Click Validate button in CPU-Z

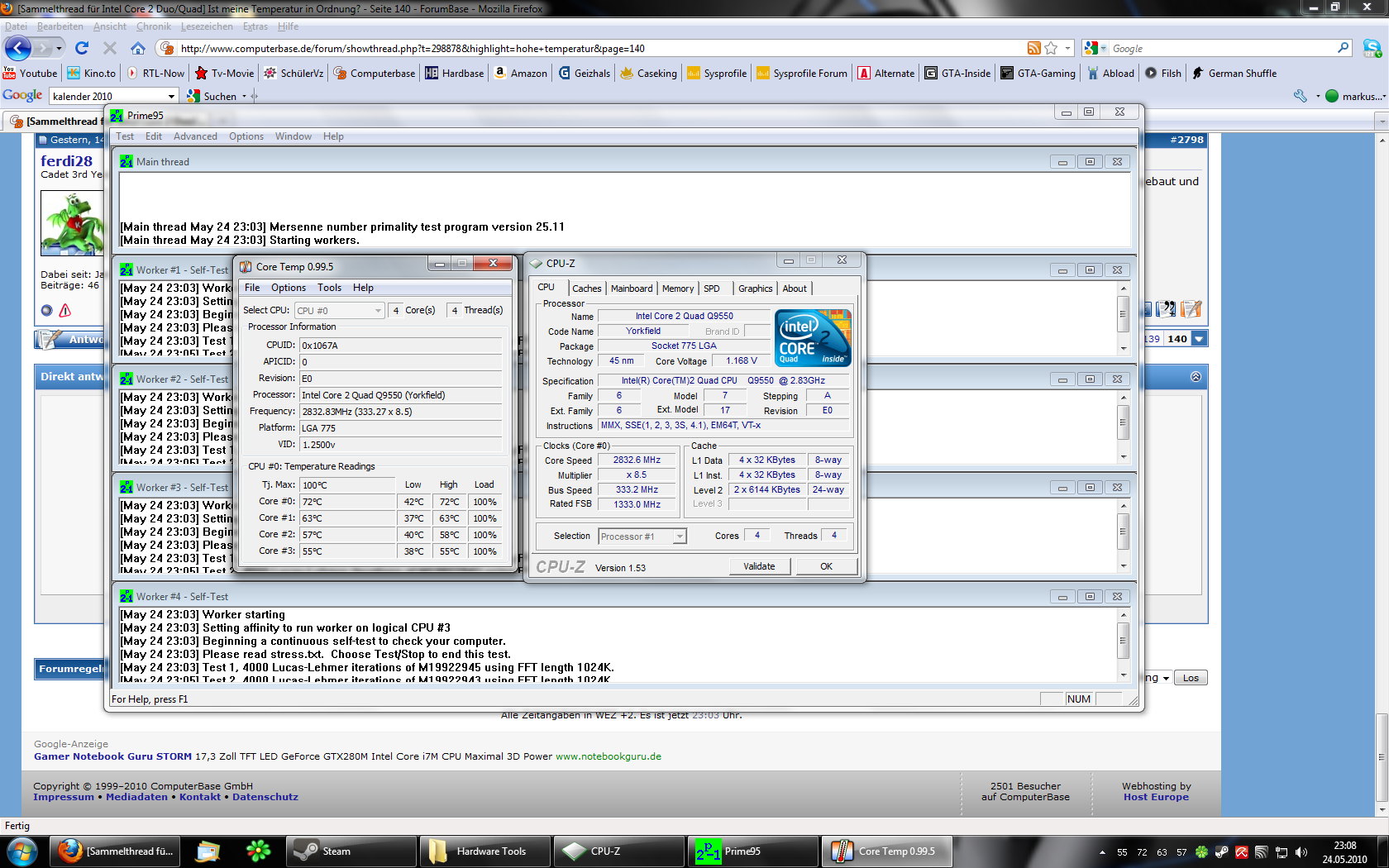pos(759,566)
